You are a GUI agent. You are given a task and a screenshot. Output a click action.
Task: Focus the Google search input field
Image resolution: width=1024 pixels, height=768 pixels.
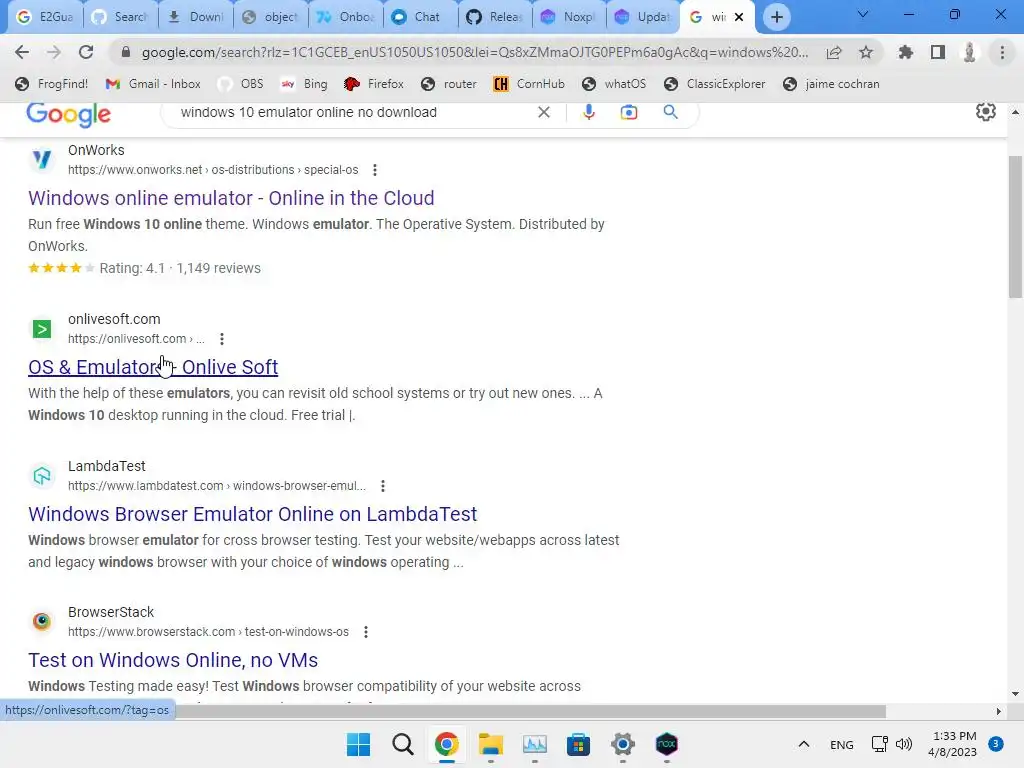click(353, 112)
